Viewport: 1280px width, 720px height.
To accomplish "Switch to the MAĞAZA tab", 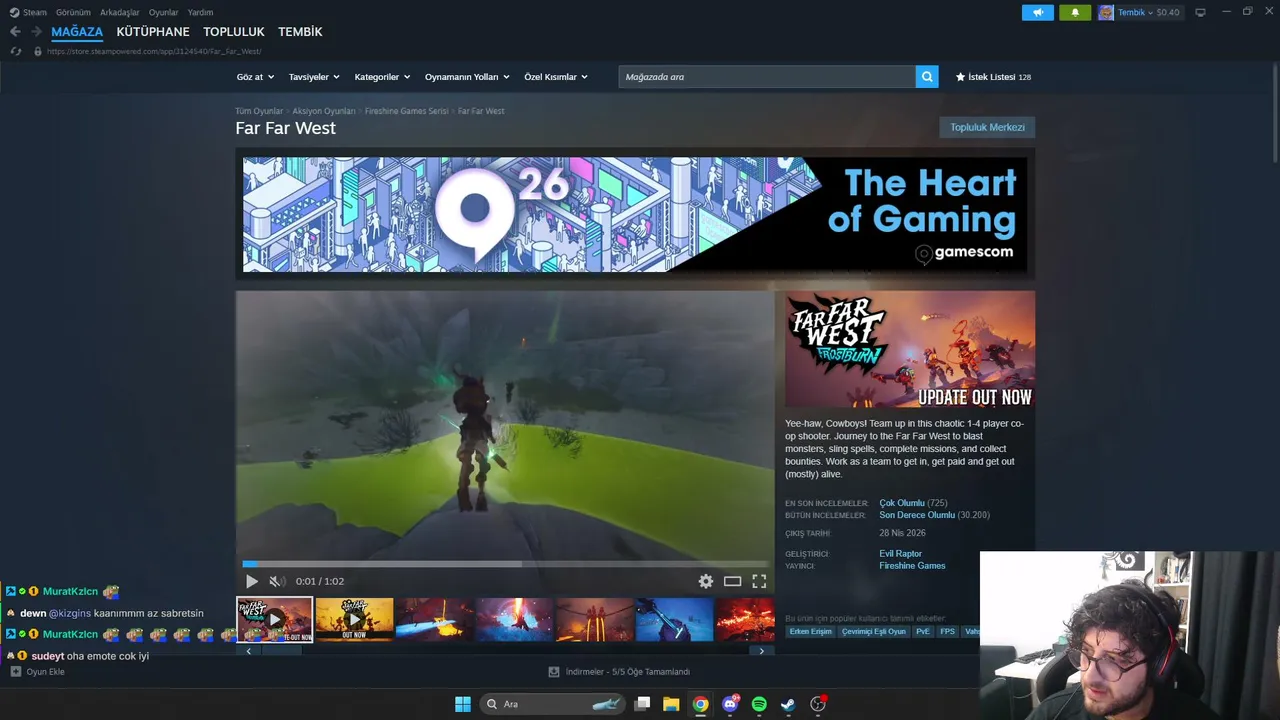I will [77, 32].
